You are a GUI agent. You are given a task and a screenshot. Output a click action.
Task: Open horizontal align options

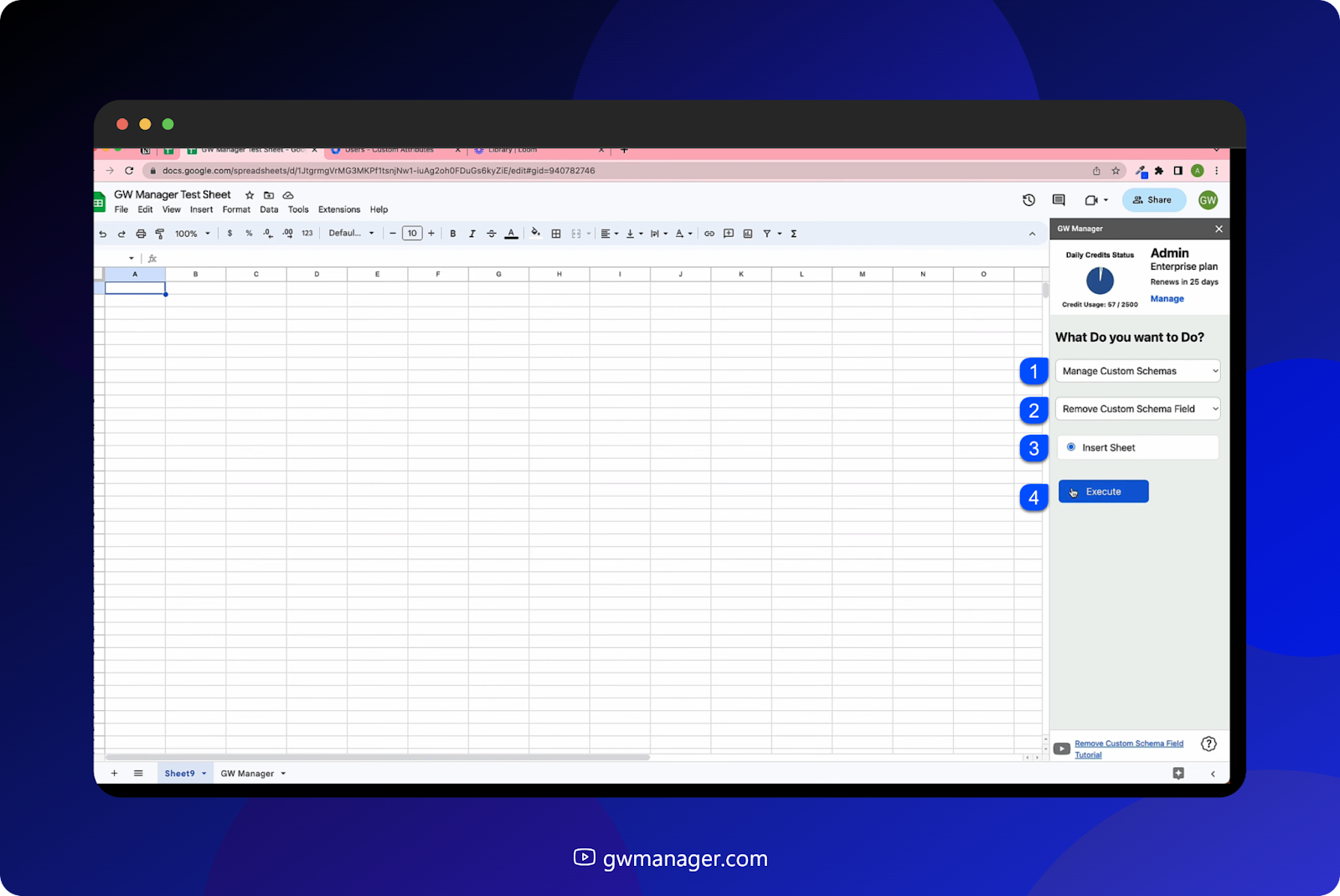610,234
